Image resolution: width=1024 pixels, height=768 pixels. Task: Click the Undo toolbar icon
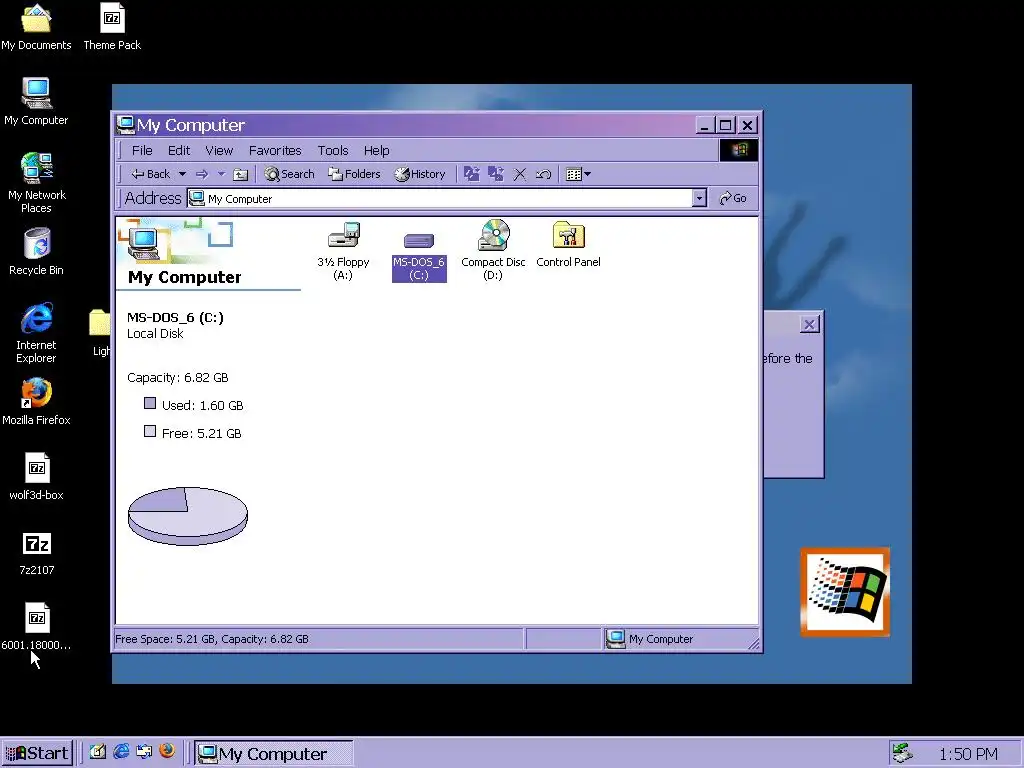click(x=543, y=174)
